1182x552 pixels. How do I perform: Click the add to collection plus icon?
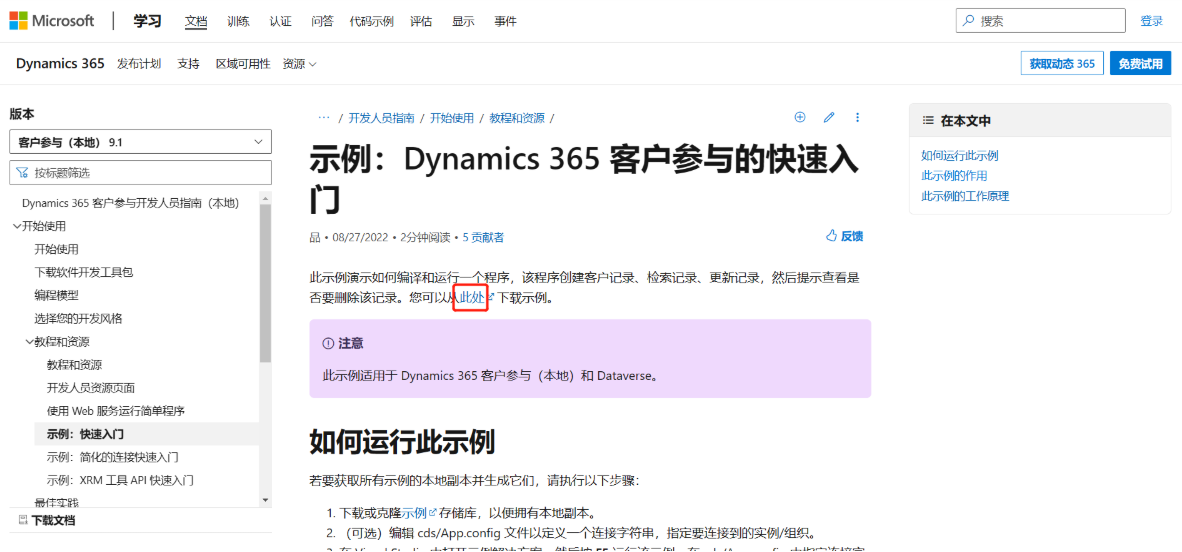800,117
